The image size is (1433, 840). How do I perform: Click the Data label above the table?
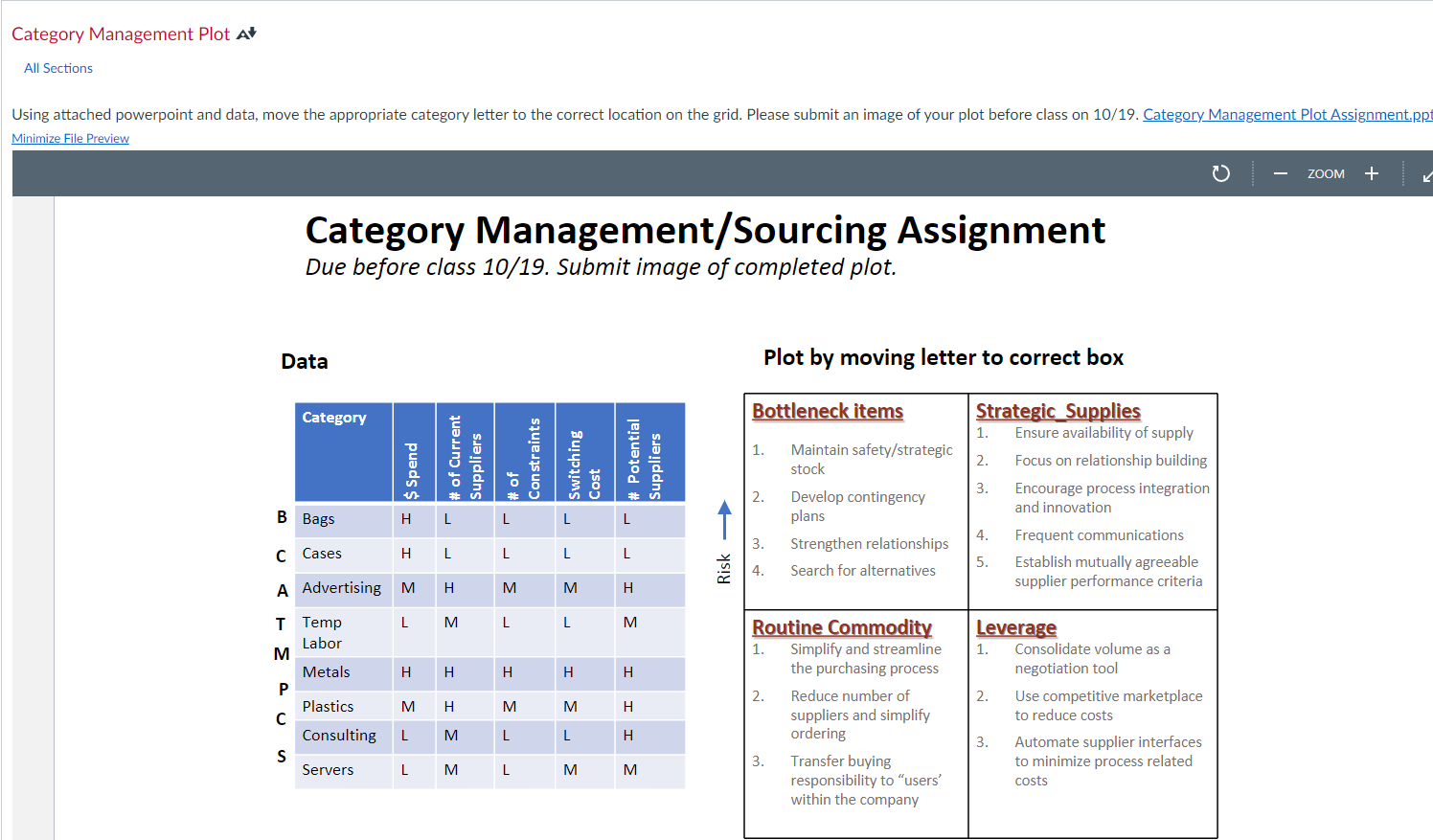[x=304, y=361]
